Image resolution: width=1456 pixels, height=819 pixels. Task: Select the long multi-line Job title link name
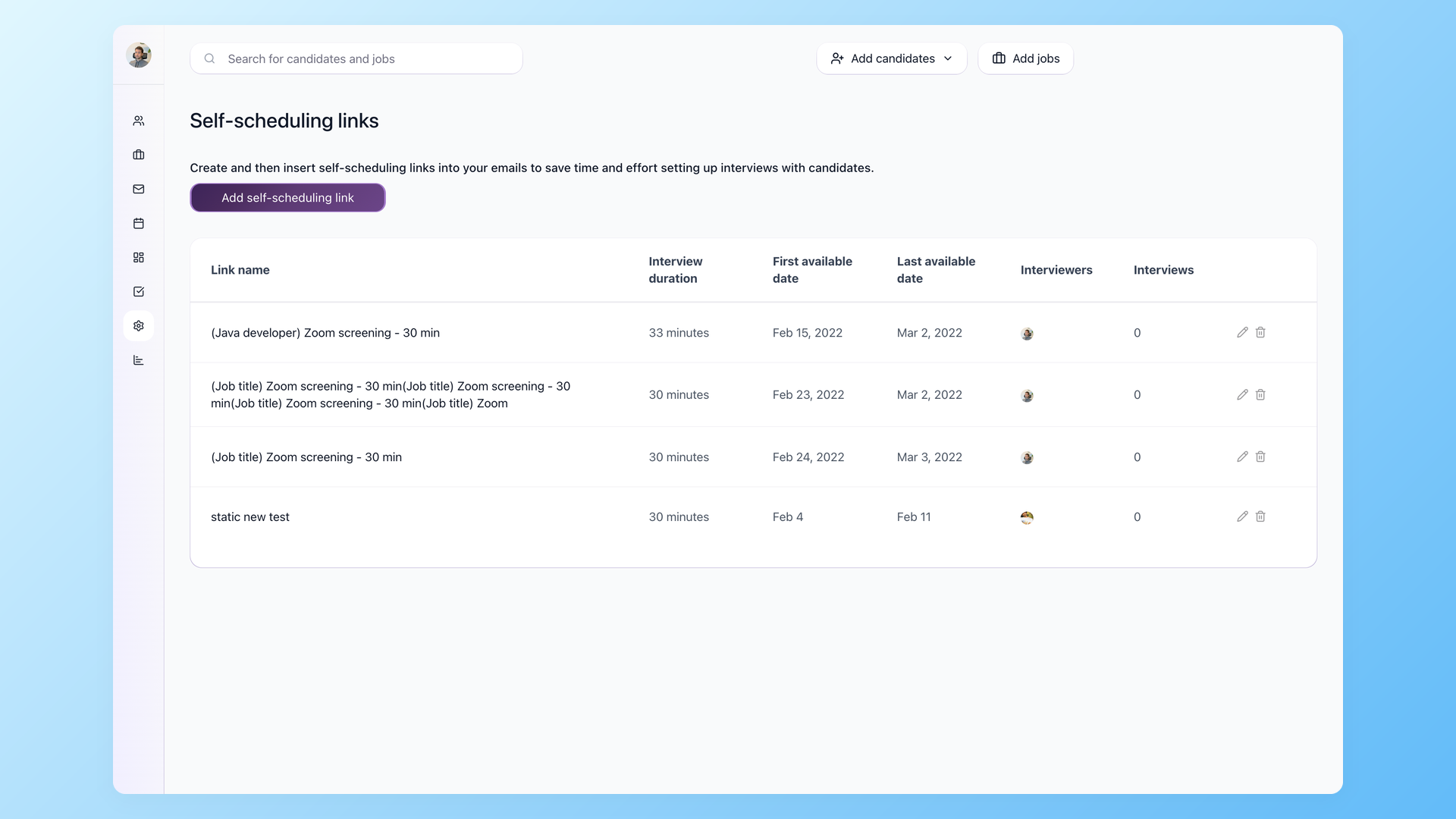(391, 395)
